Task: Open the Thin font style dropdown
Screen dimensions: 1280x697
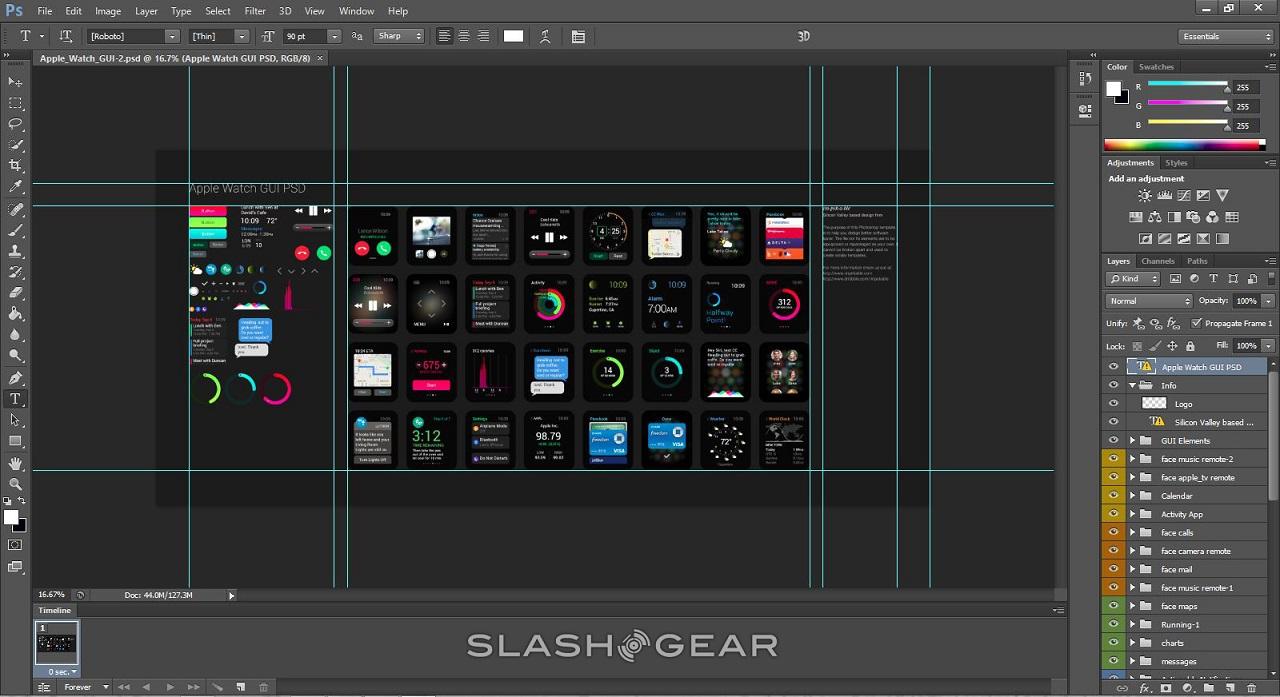Action: coord(241,36)
